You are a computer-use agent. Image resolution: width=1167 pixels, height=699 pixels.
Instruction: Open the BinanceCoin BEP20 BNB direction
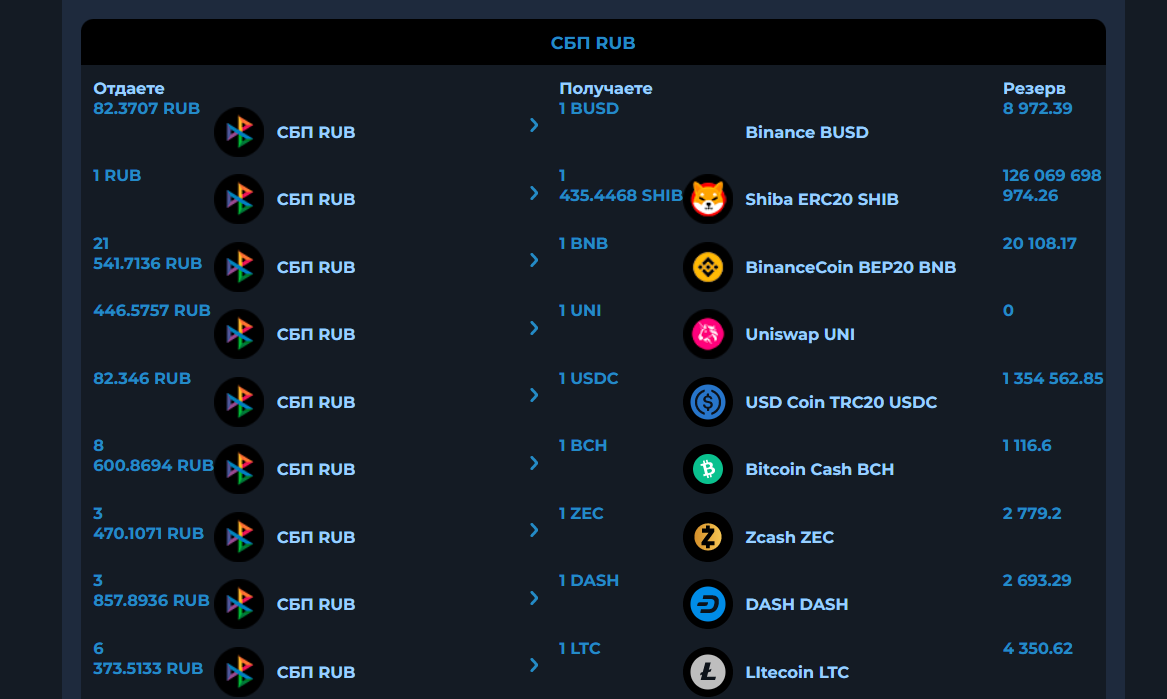pyautogui.click(x=851, y=267)
